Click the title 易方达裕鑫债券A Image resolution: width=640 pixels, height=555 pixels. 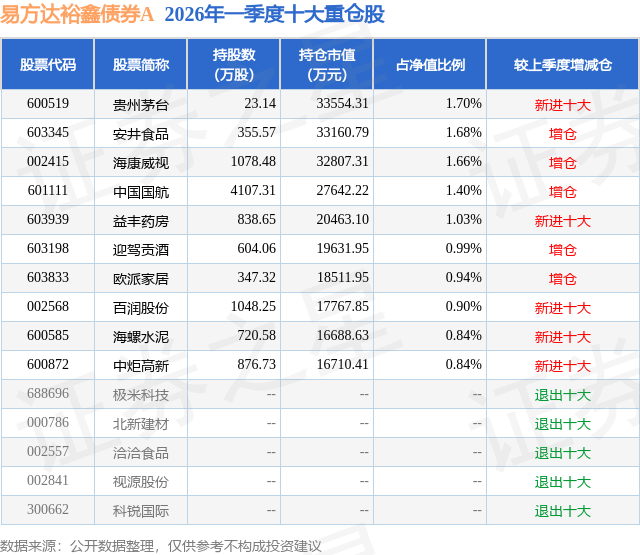click(x=77, y=14)
